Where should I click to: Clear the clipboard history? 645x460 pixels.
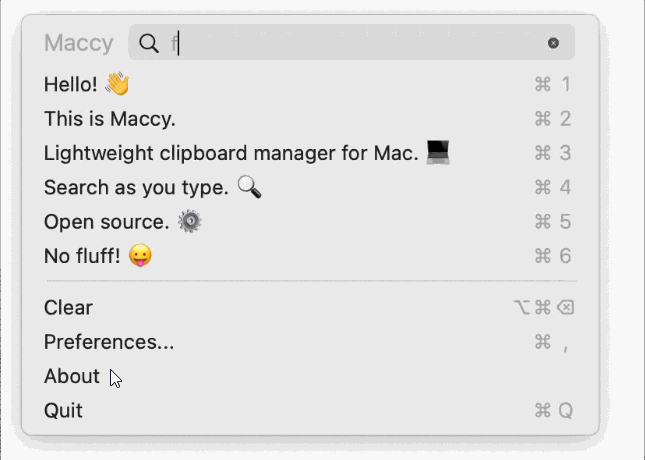tap(311, 307)
